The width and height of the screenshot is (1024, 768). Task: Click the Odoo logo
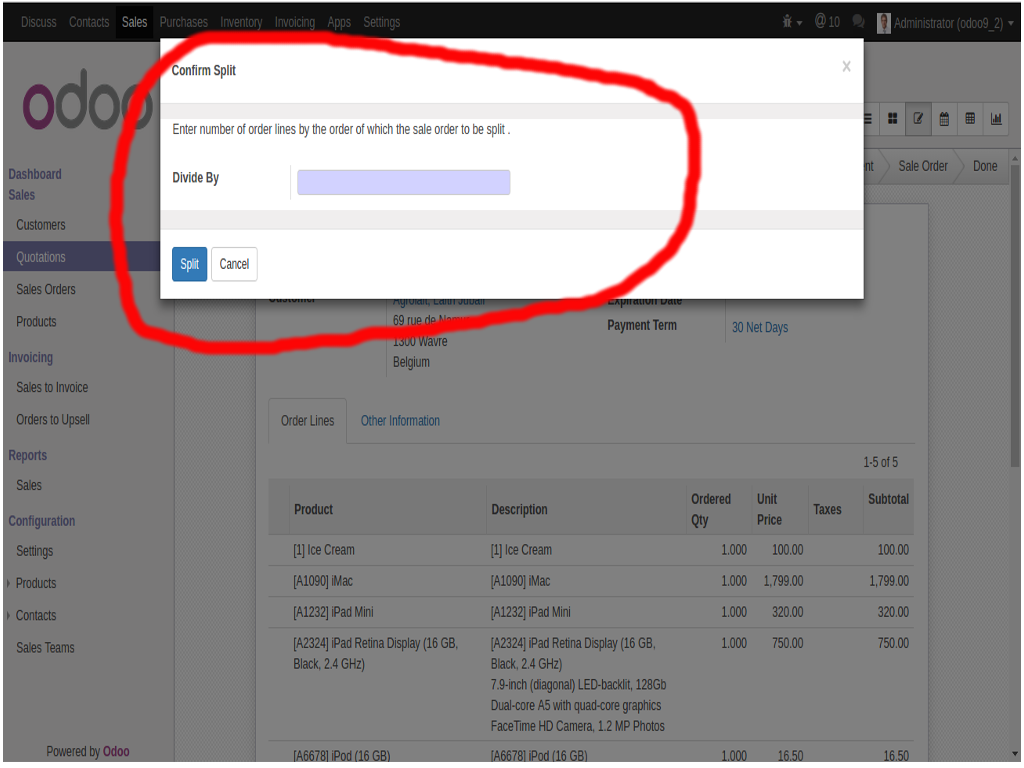coord(88,99)
